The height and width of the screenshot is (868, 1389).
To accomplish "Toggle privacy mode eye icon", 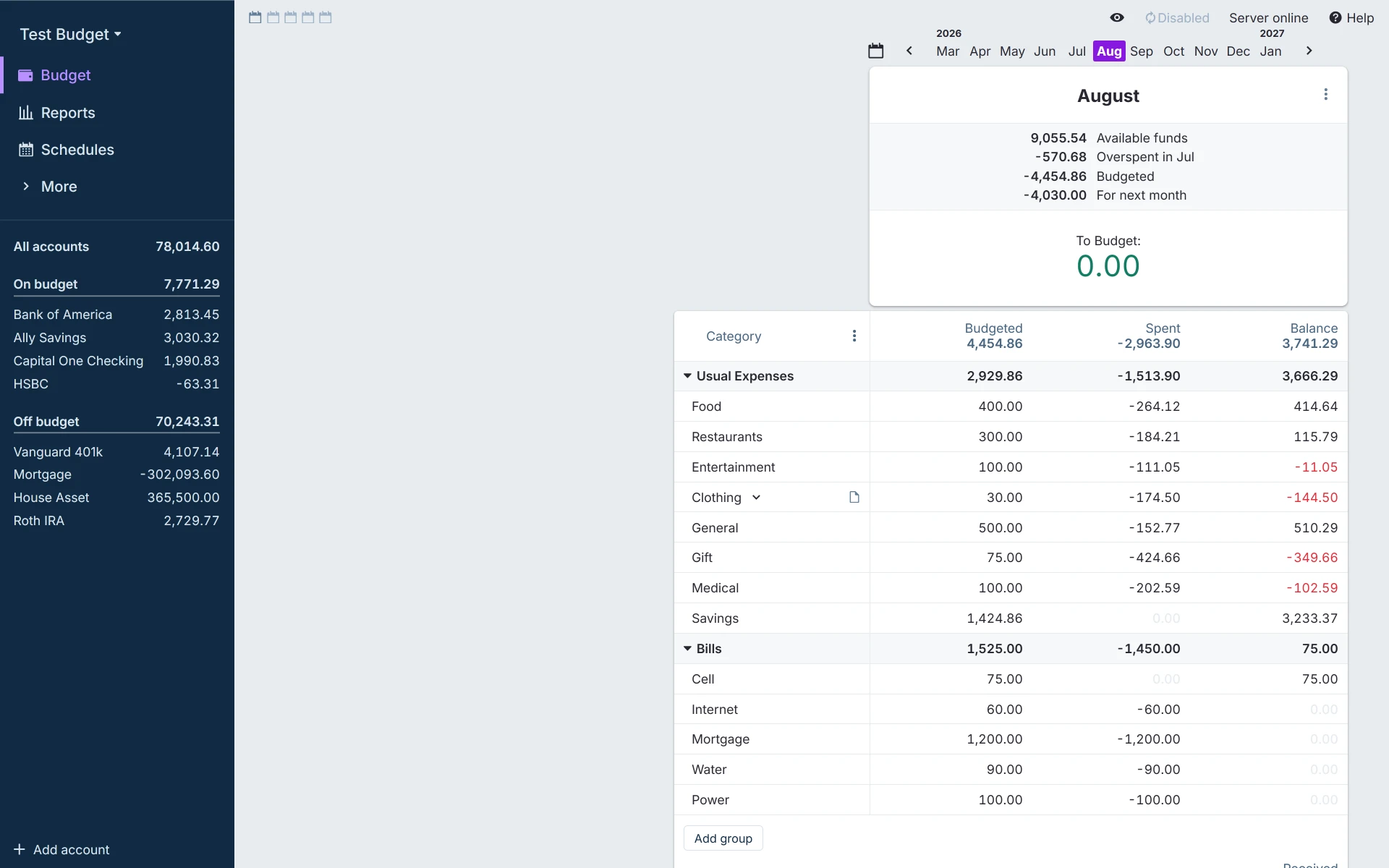I will coord(1117,17).
